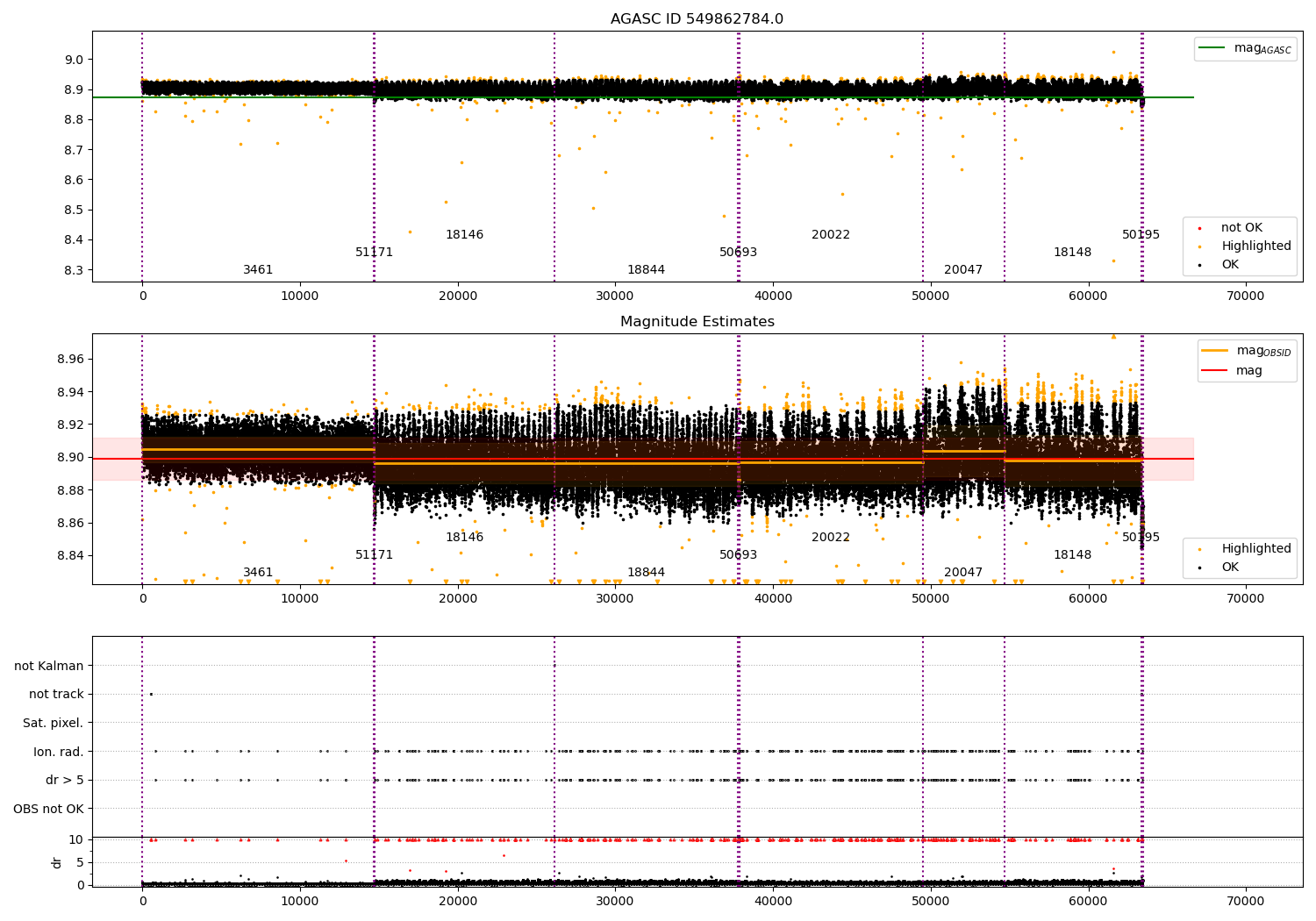Image resolution: width=1316 pixels, height=921 pixels.
Task: Click obsid label '51171' in AGASC ID plot
Action: click(x=374, y=253)
